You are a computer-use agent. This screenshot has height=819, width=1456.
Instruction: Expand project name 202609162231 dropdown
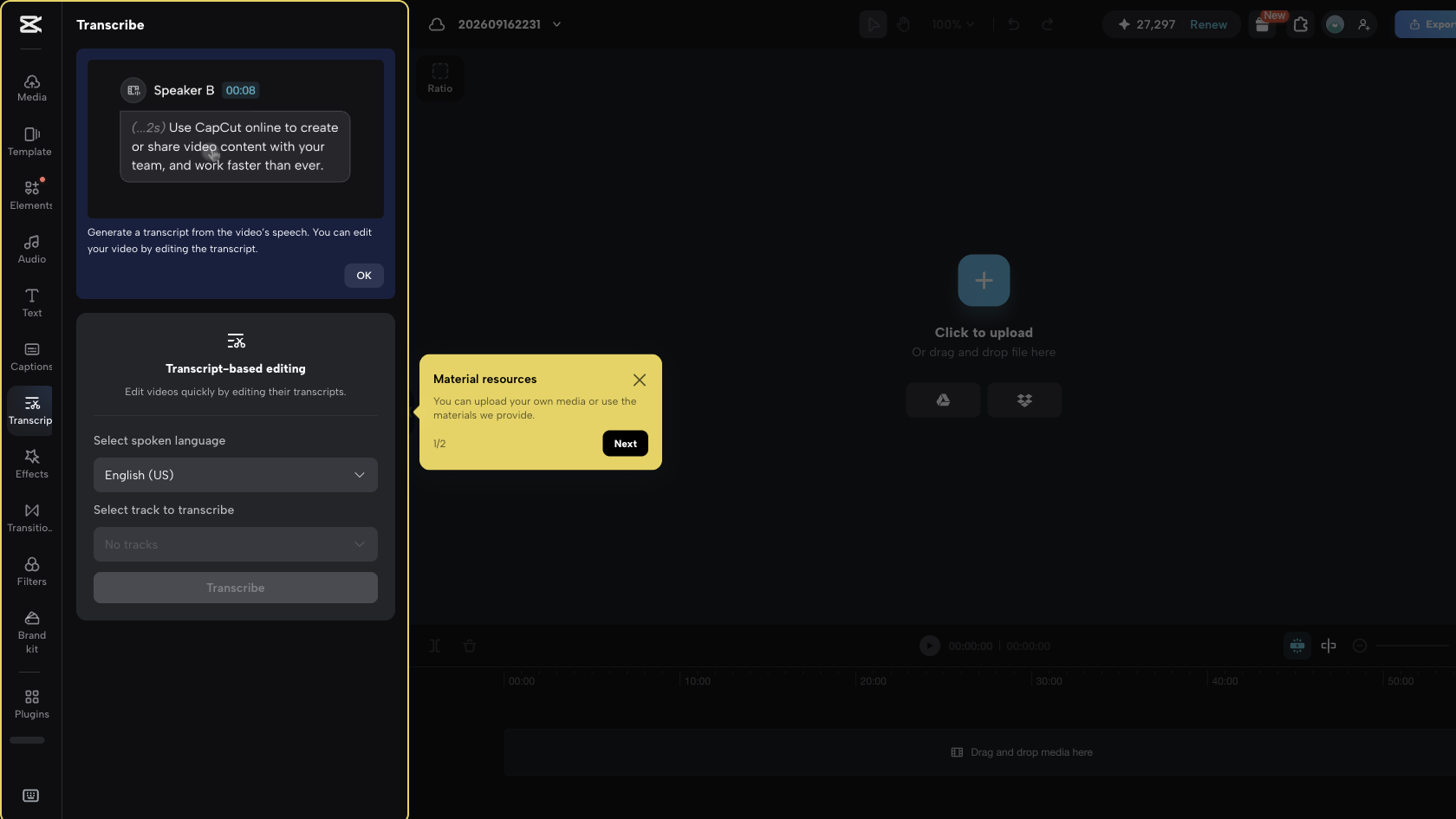point(556,24)
